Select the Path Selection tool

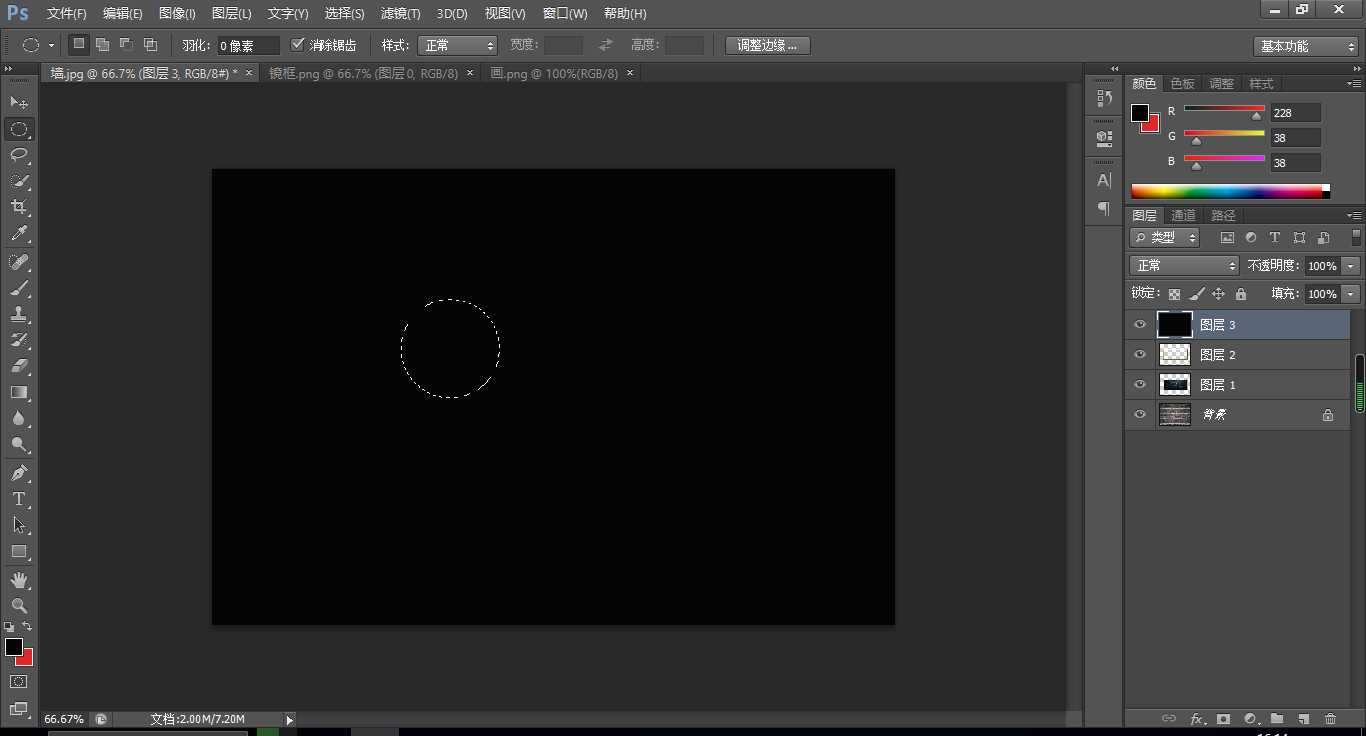click(19, 525)
